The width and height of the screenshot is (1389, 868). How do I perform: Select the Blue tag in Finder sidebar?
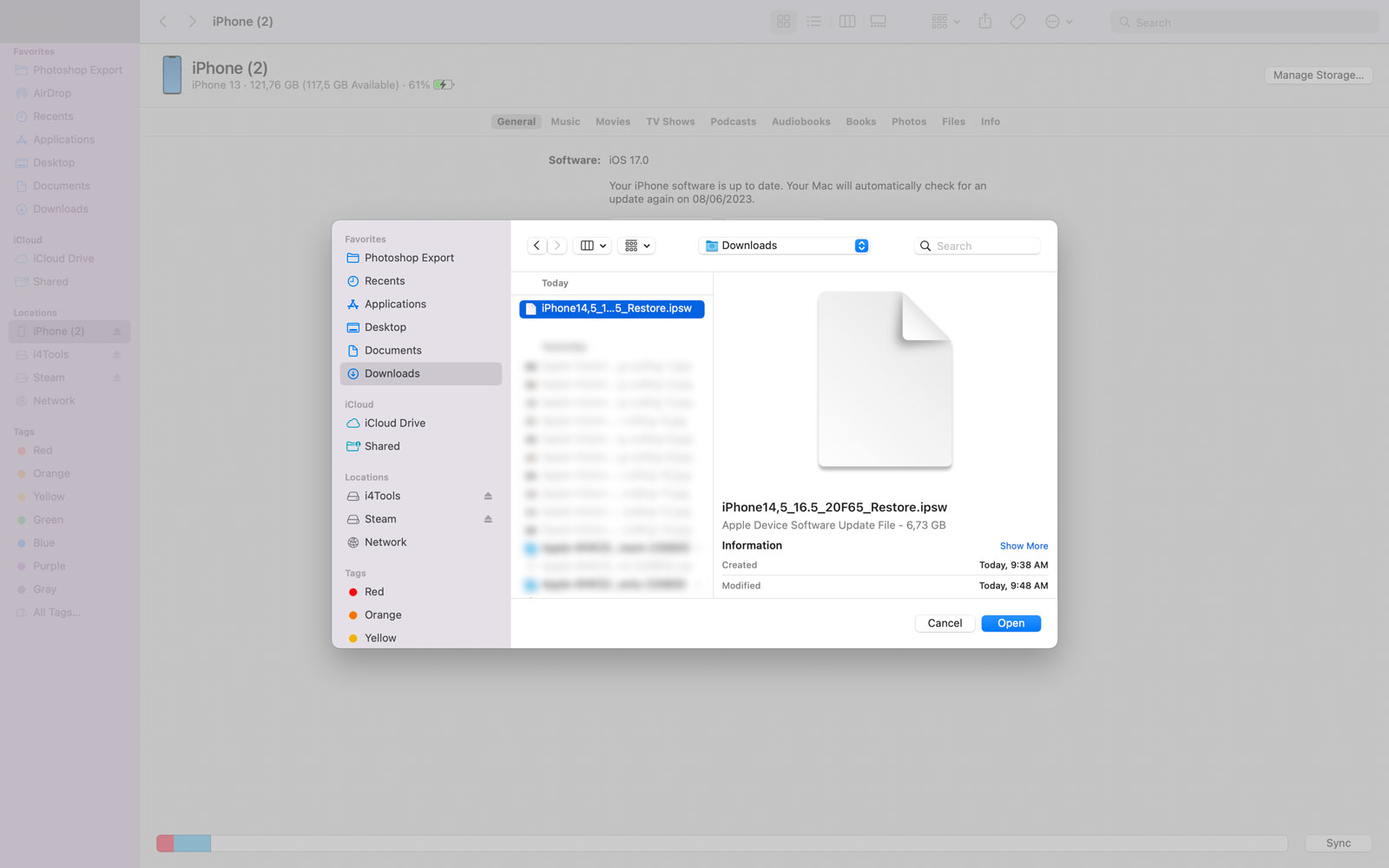coord(69,543)
